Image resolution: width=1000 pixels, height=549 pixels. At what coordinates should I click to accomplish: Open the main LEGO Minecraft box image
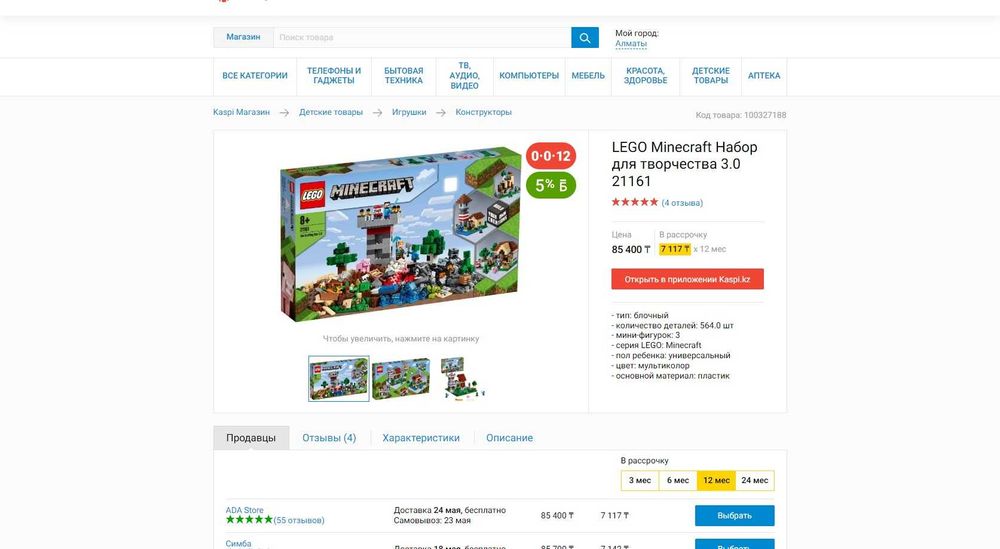click(401, 235)
